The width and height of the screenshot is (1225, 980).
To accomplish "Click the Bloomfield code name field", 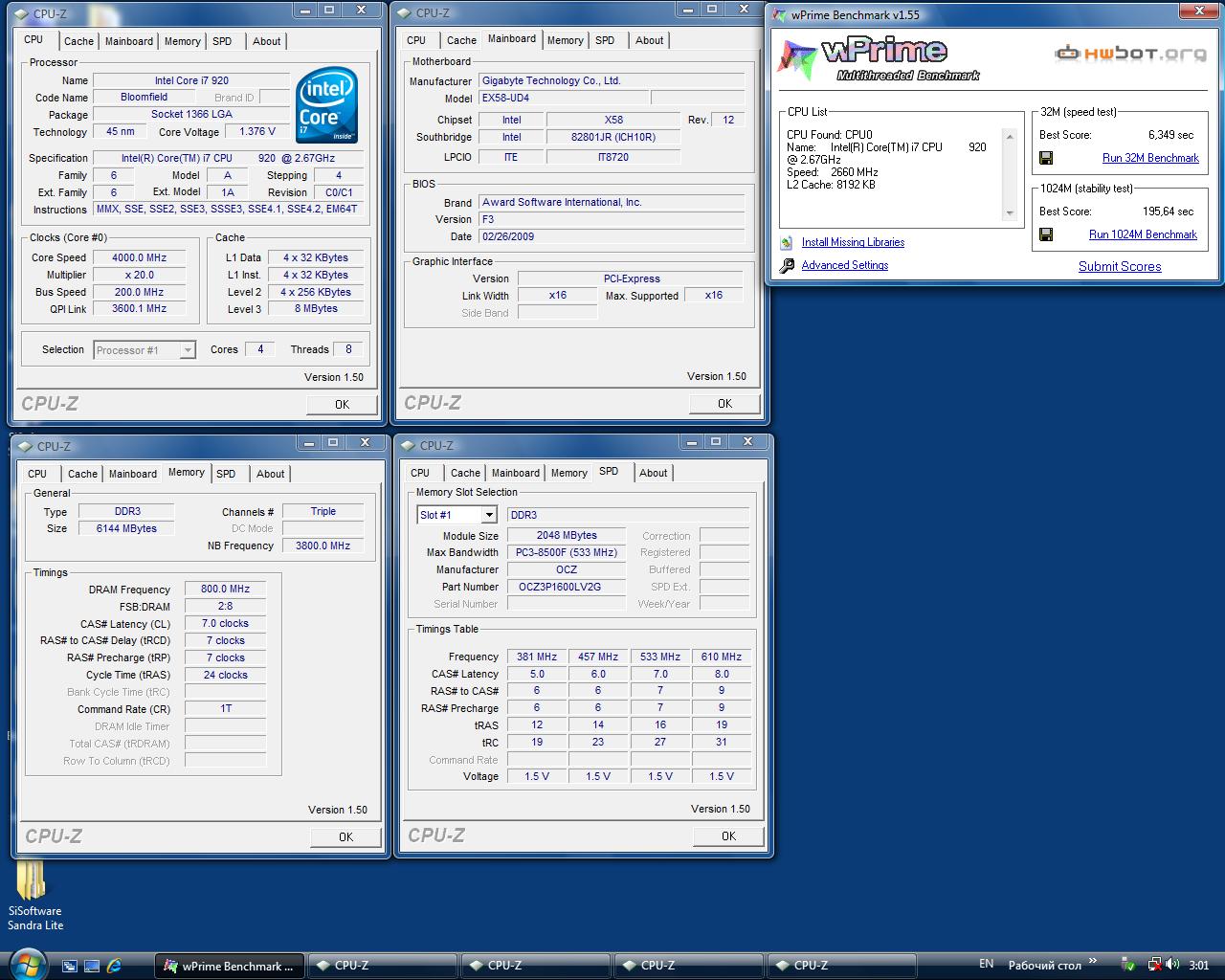I will tap(145, 98).
